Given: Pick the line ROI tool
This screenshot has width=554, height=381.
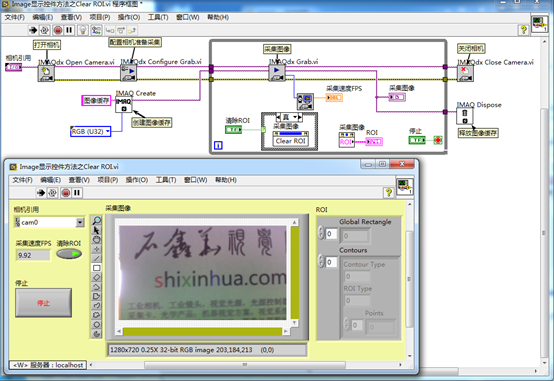Looking at the screenshot, I should pyautogui.click(x=96, y=258).
